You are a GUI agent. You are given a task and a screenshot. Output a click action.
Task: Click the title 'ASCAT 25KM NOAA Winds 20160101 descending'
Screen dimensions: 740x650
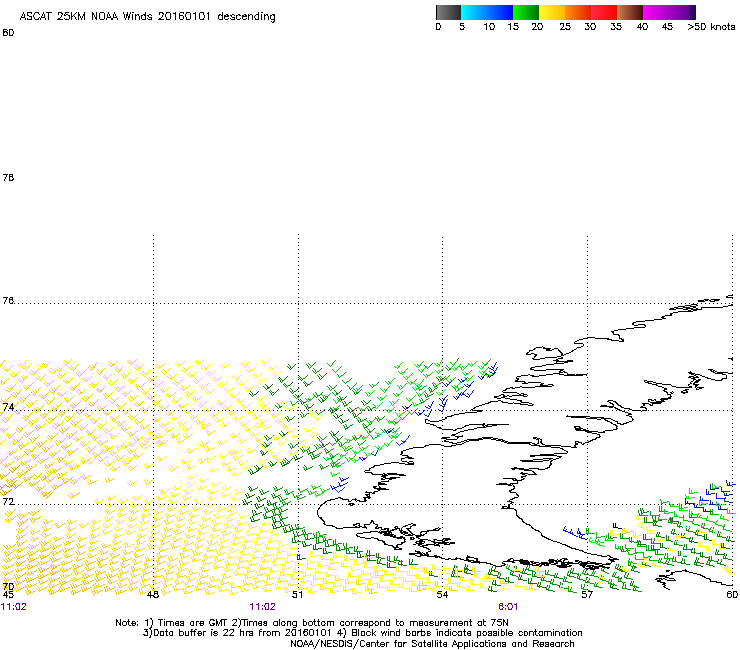point(147,17)
